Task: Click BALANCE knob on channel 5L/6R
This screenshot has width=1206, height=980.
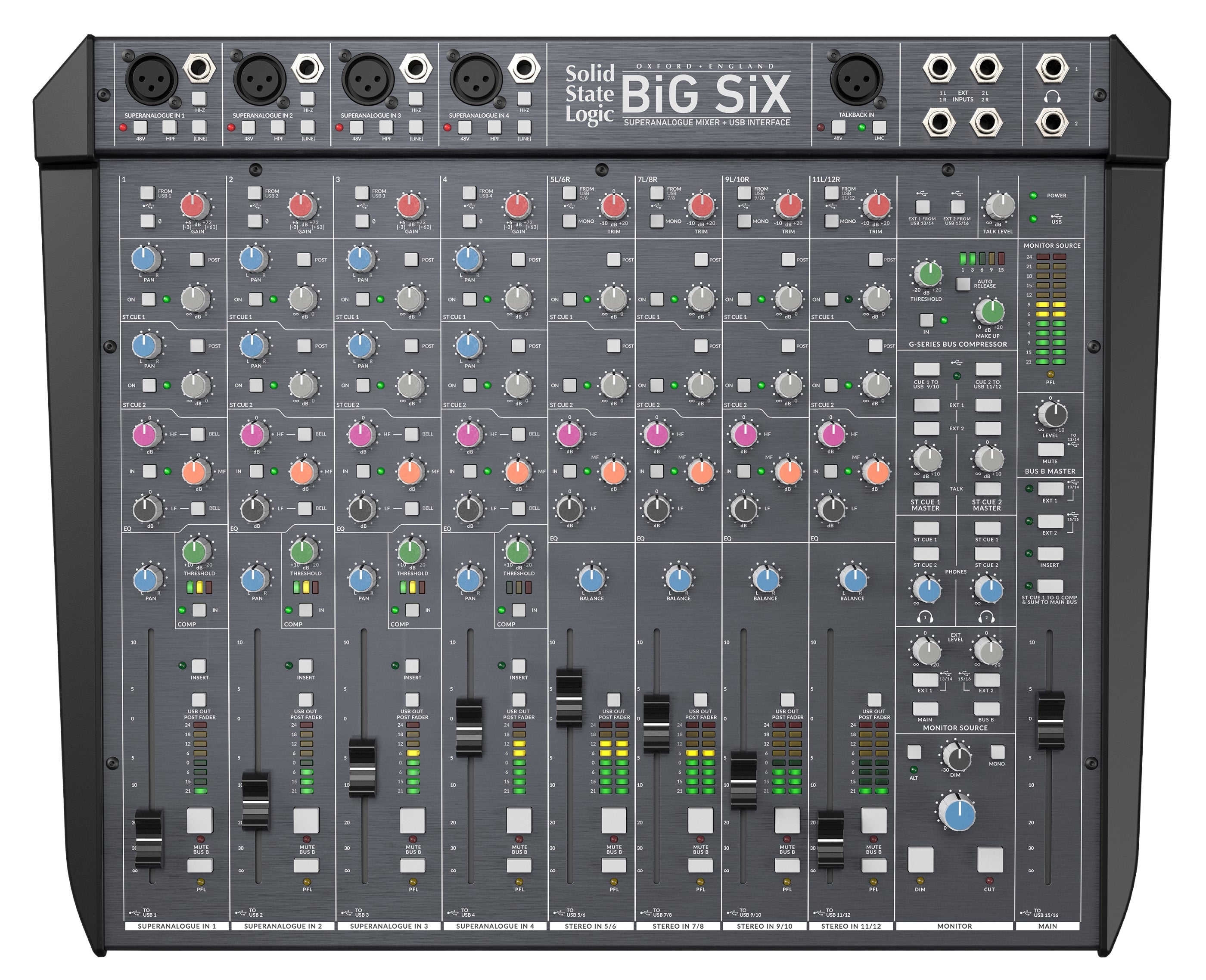Action: tap(591, 579)
